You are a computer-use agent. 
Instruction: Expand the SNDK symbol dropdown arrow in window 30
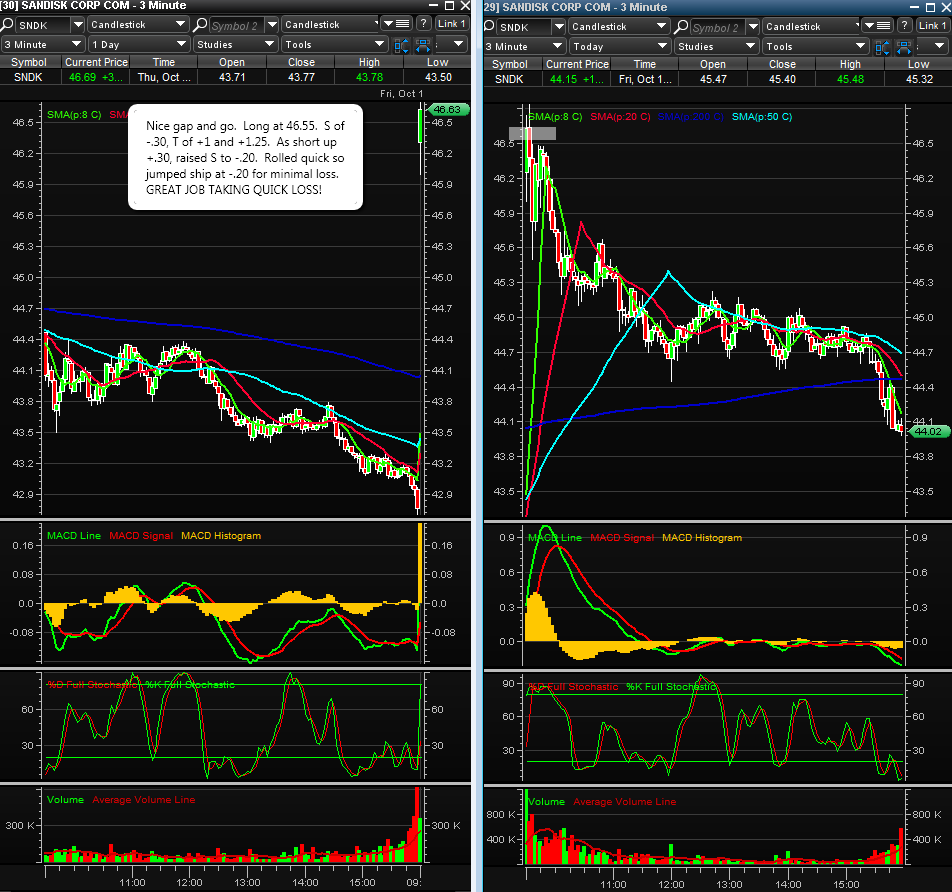click(x=77, y=25)
